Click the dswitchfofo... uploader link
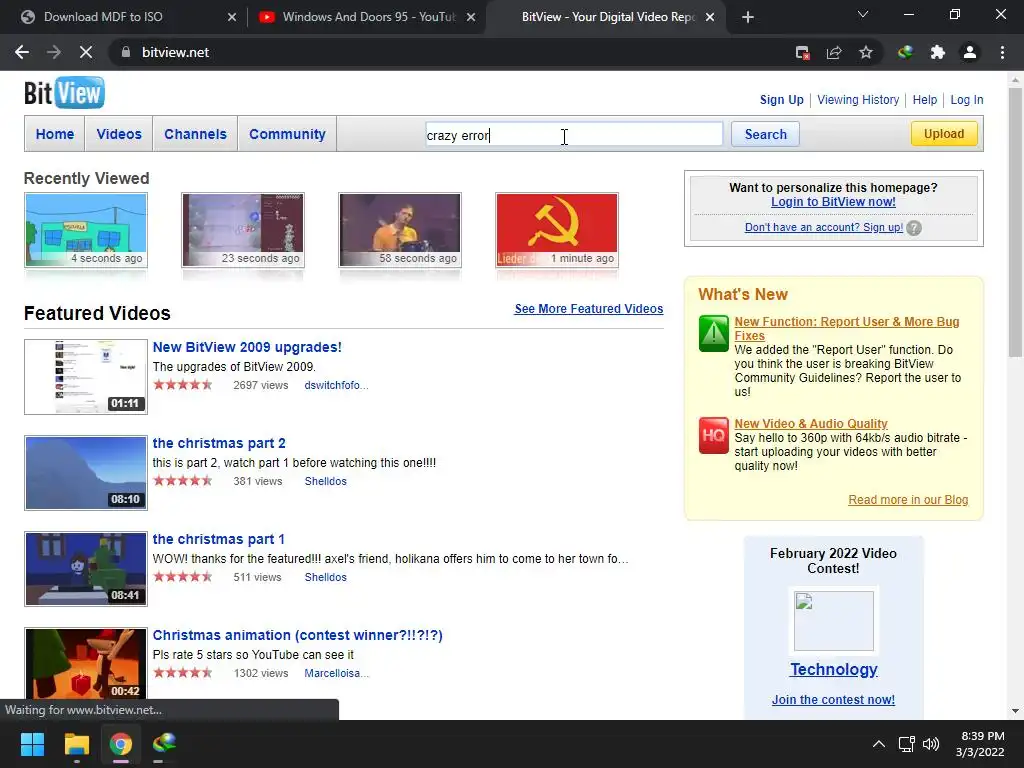 [336, 385]
